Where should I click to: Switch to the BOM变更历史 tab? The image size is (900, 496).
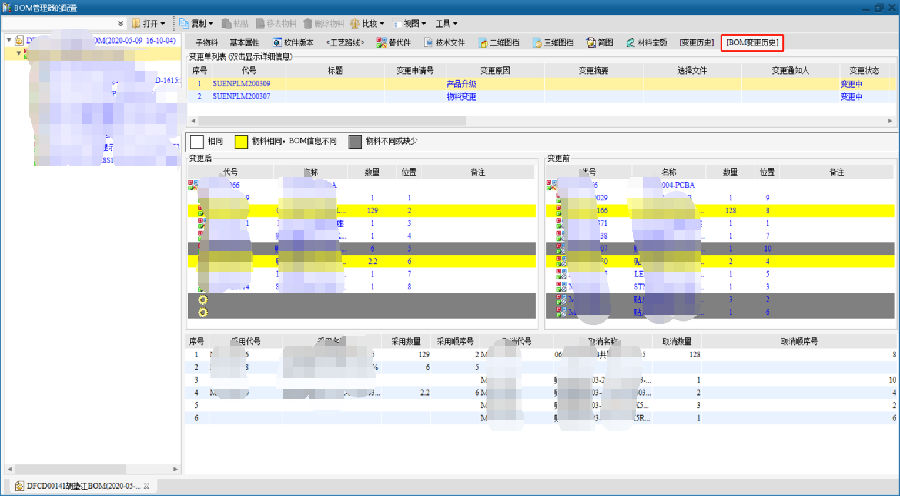coord(752,43)
